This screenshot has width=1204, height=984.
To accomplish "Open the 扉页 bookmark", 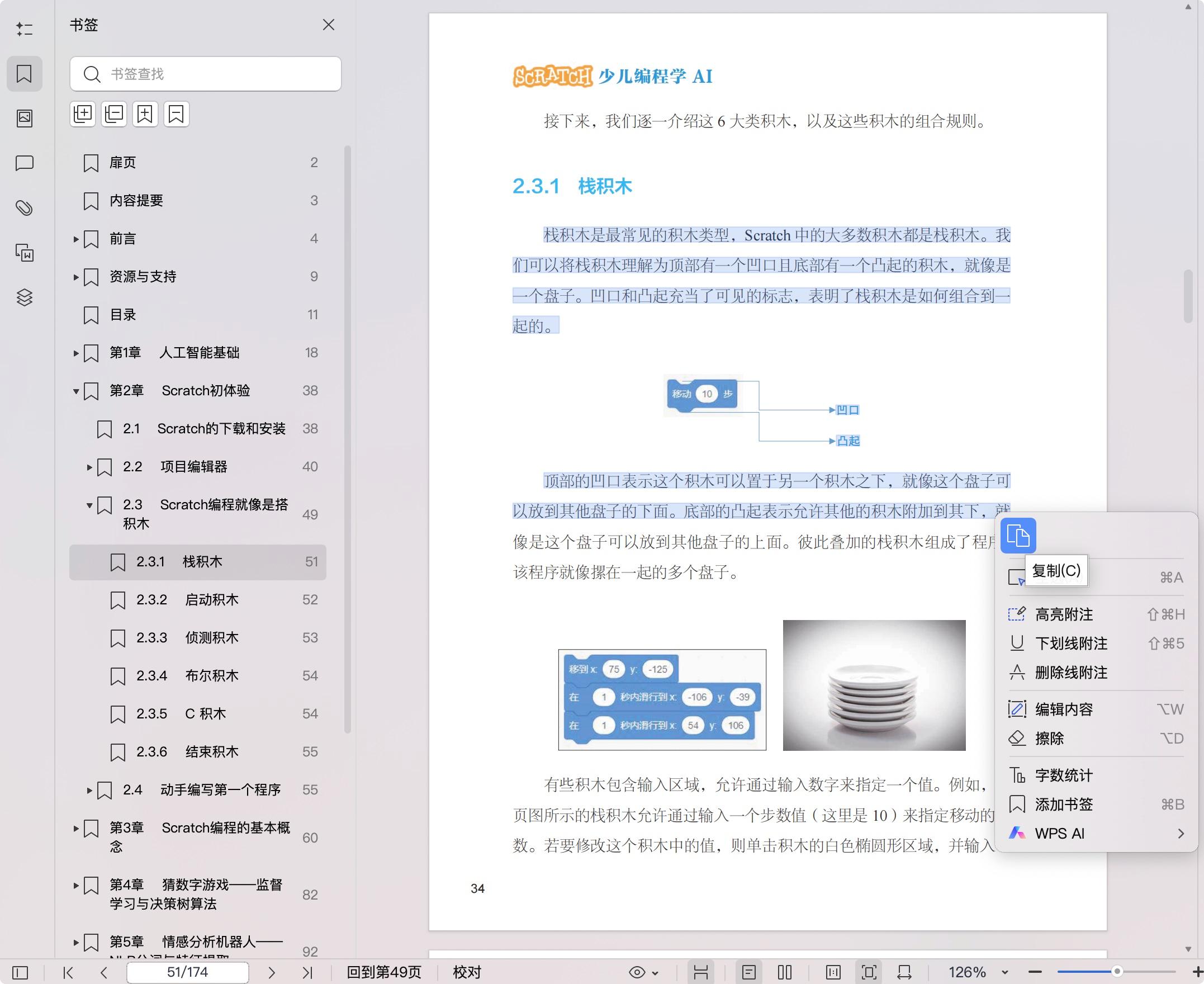I will (x=198, y=163).
